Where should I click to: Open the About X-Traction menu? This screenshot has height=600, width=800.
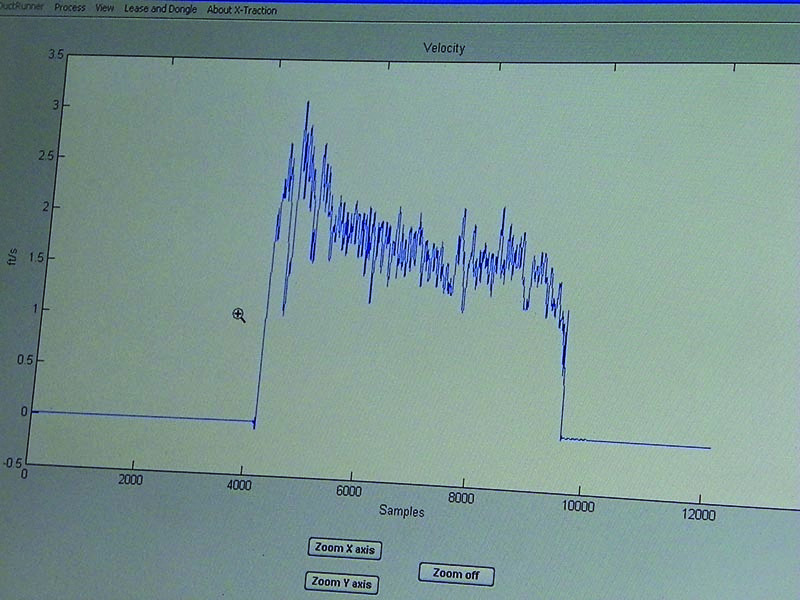click(x=241, y=11)
